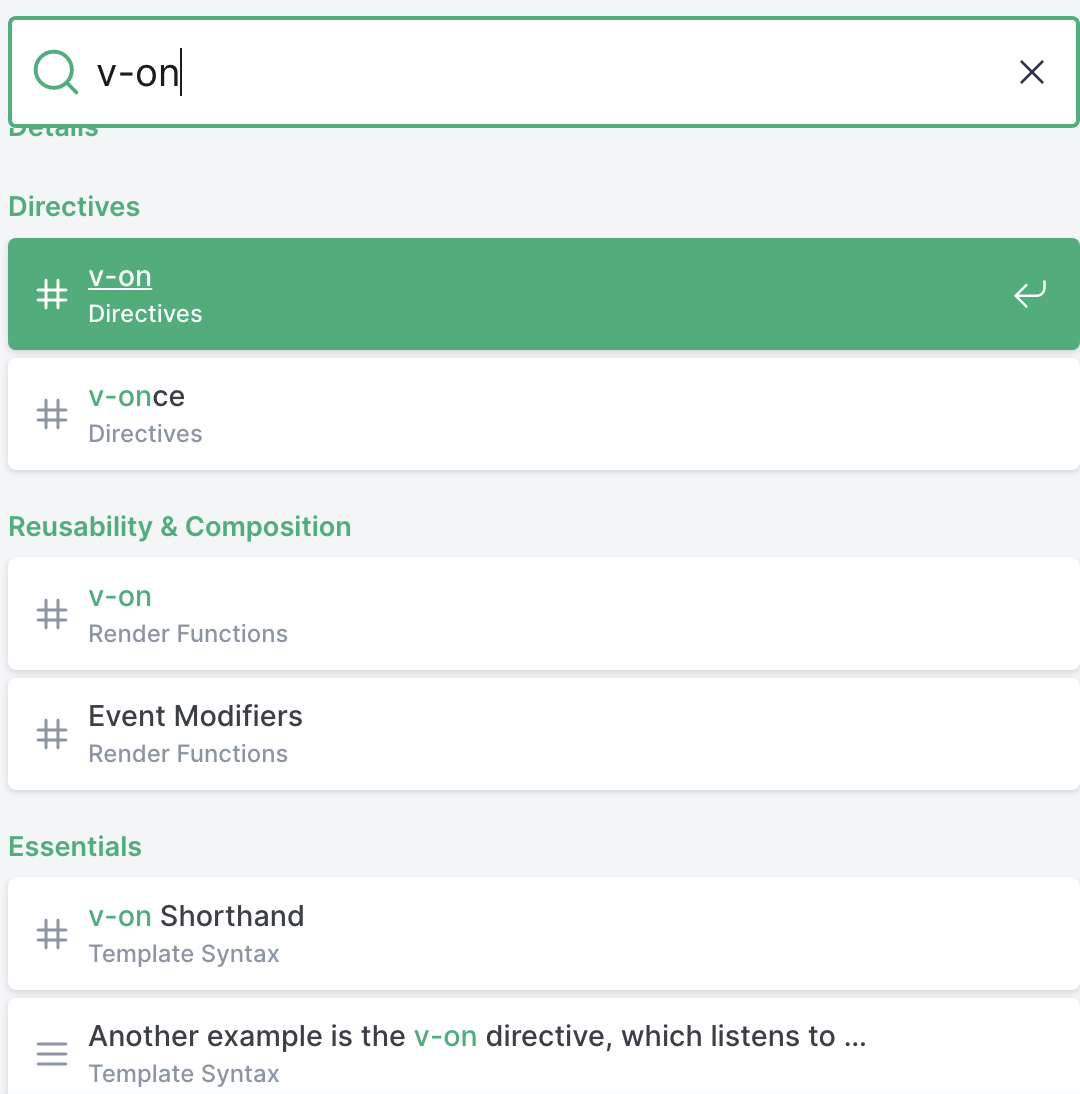The height and width of the screenshot is (1094, 1080).
Task: Click the hash icon next to v-once result
Action: [52, 413]
